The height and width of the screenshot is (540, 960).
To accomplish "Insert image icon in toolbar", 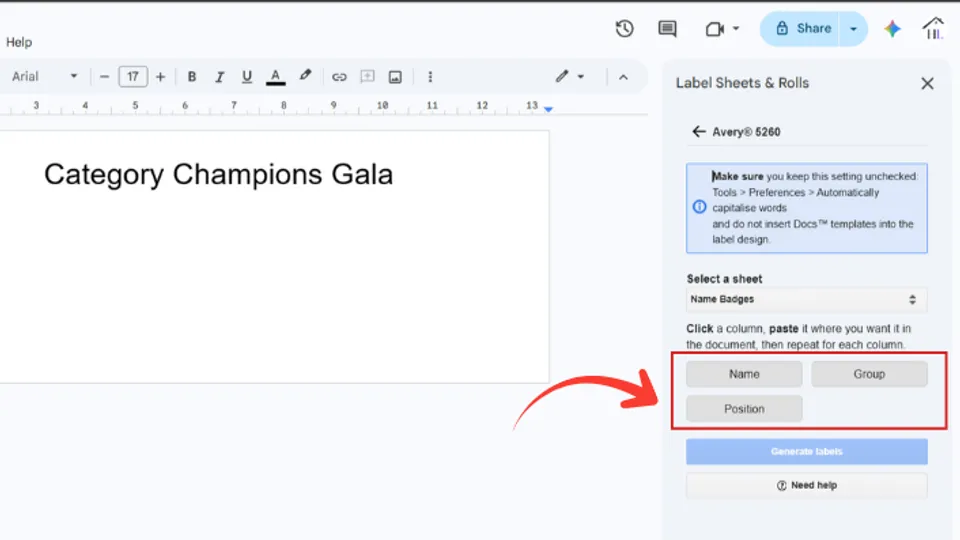I will pyautogui.click(x=396, y=77).
